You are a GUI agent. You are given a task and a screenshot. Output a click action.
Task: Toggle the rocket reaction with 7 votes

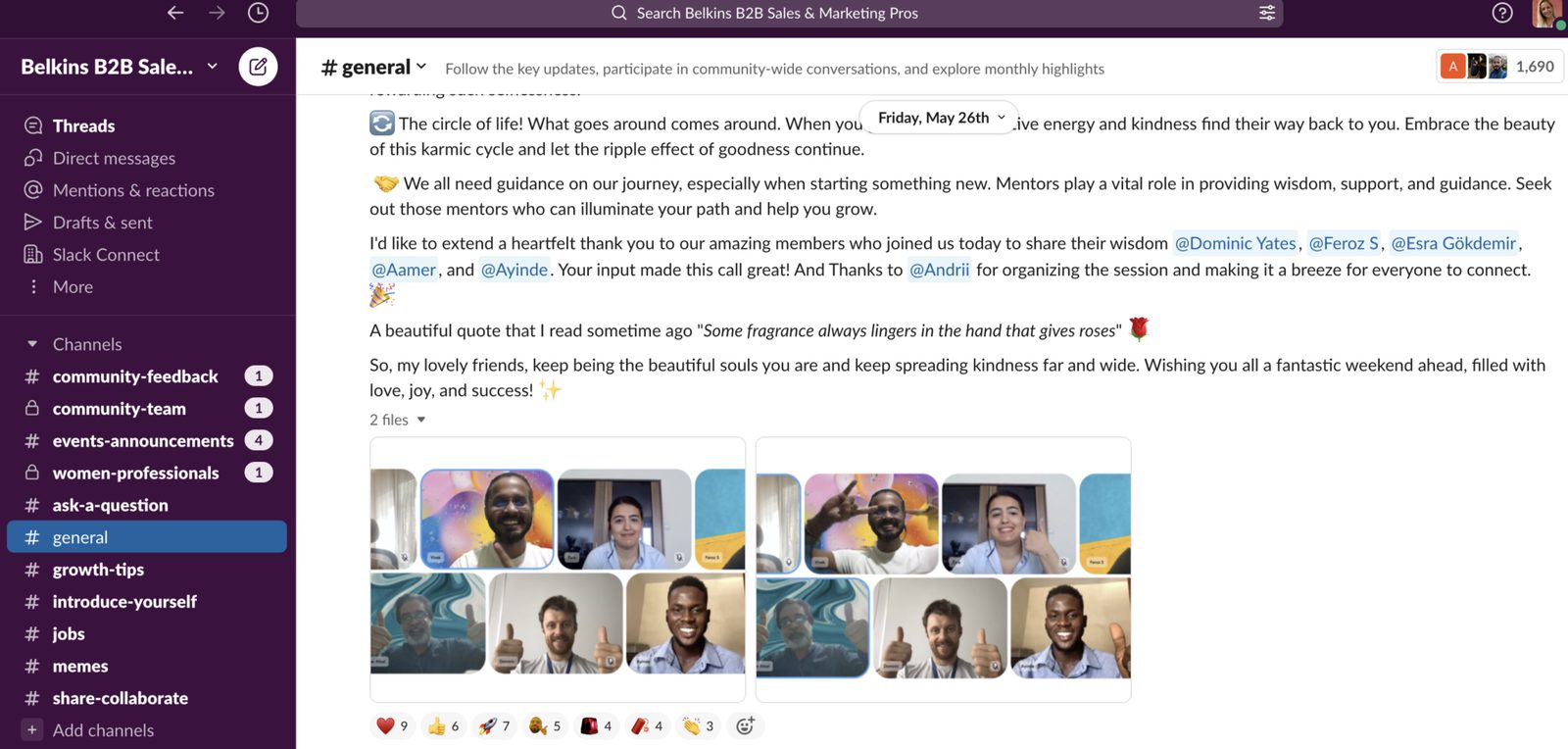tap(494, 725)
